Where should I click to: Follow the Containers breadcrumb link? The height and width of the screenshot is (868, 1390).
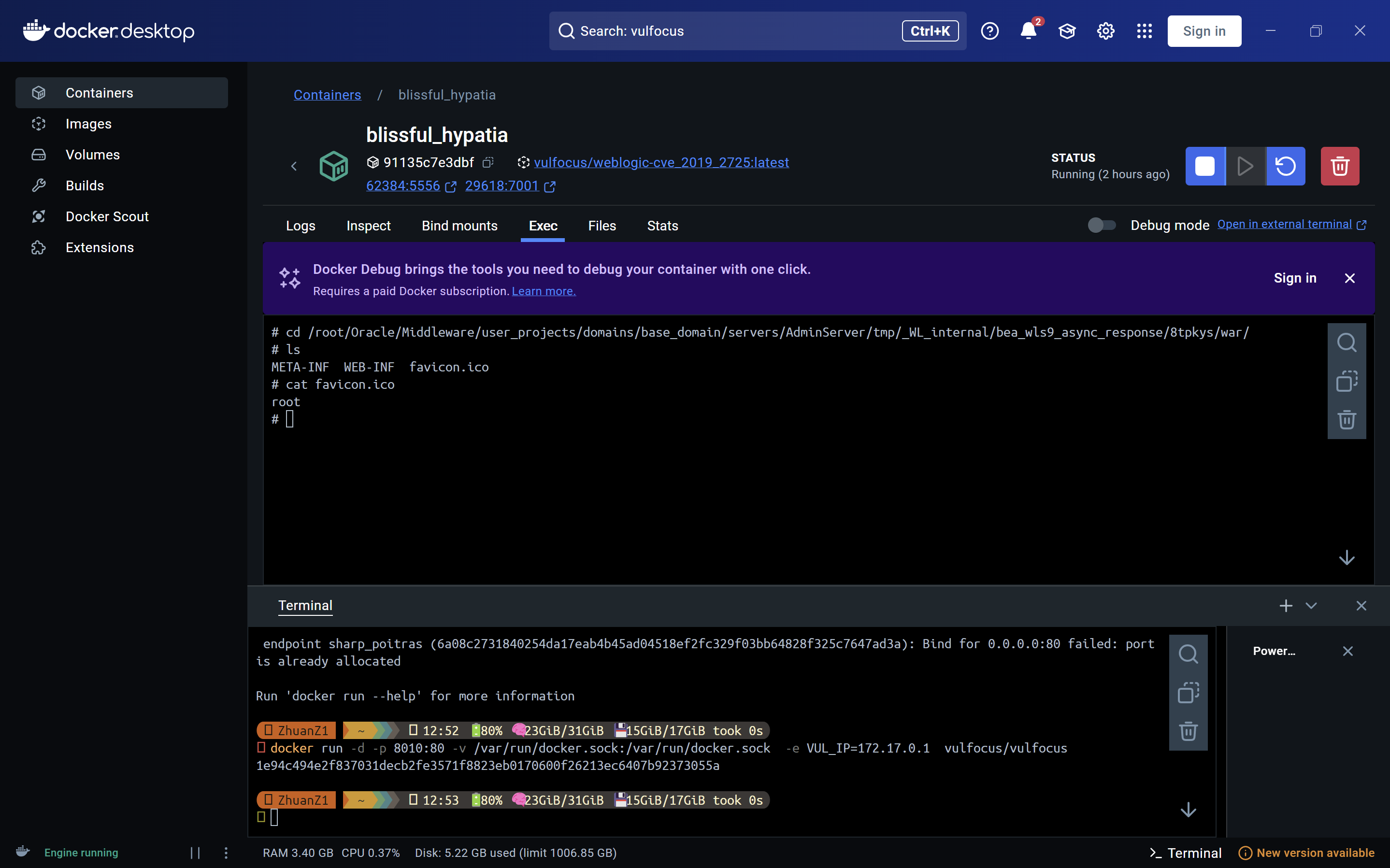(327, 95)
